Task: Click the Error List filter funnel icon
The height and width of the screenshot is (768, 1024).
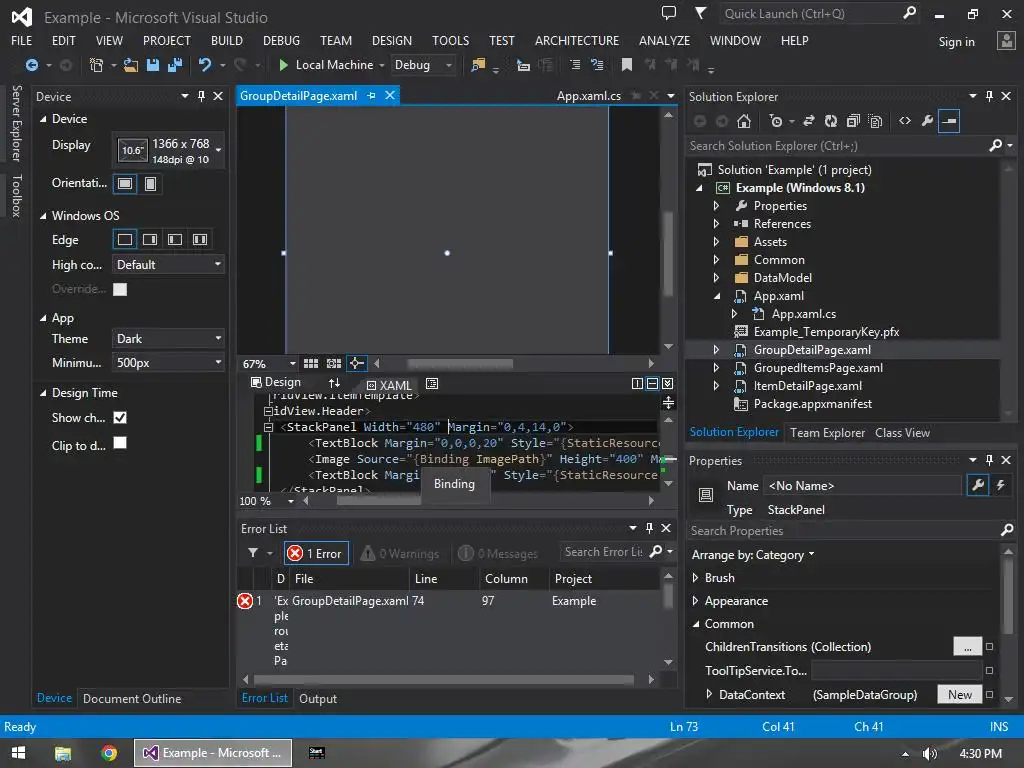Action: 253,553
